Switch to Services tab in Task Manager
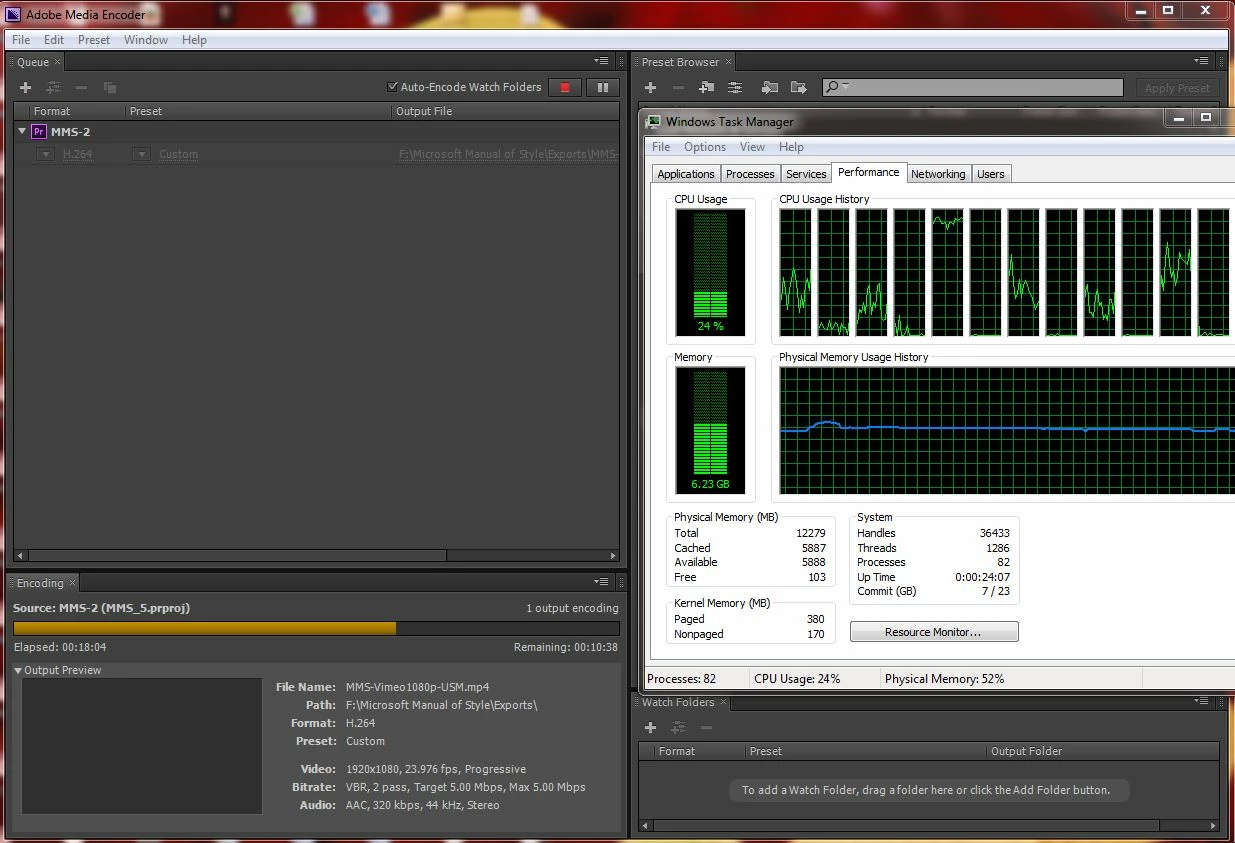The width and height of the screenshot is (1235, 843). (x=806, y=174)
